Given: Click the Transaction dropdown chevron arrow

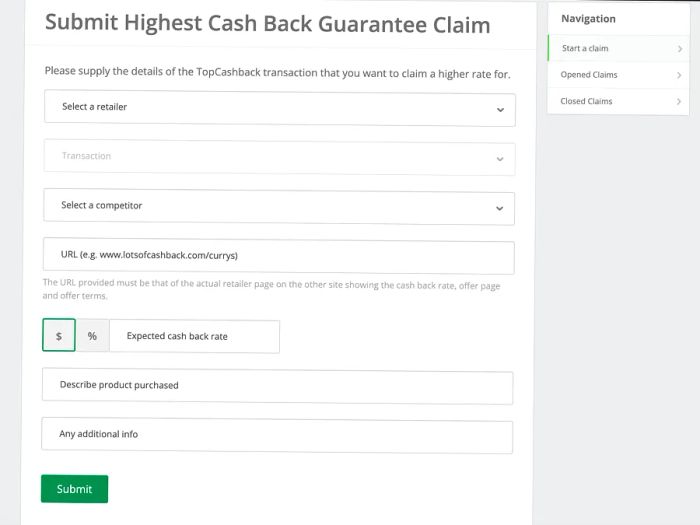Looking at the screenshot, I should [500, 159].
